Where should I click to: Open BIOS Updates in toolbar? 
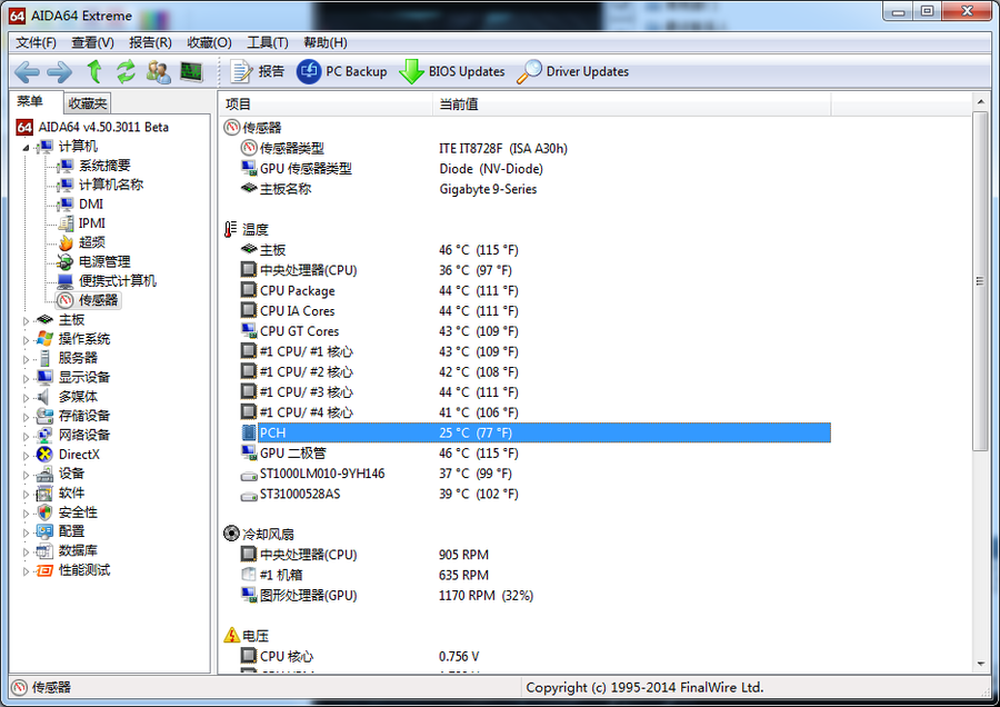452,71
